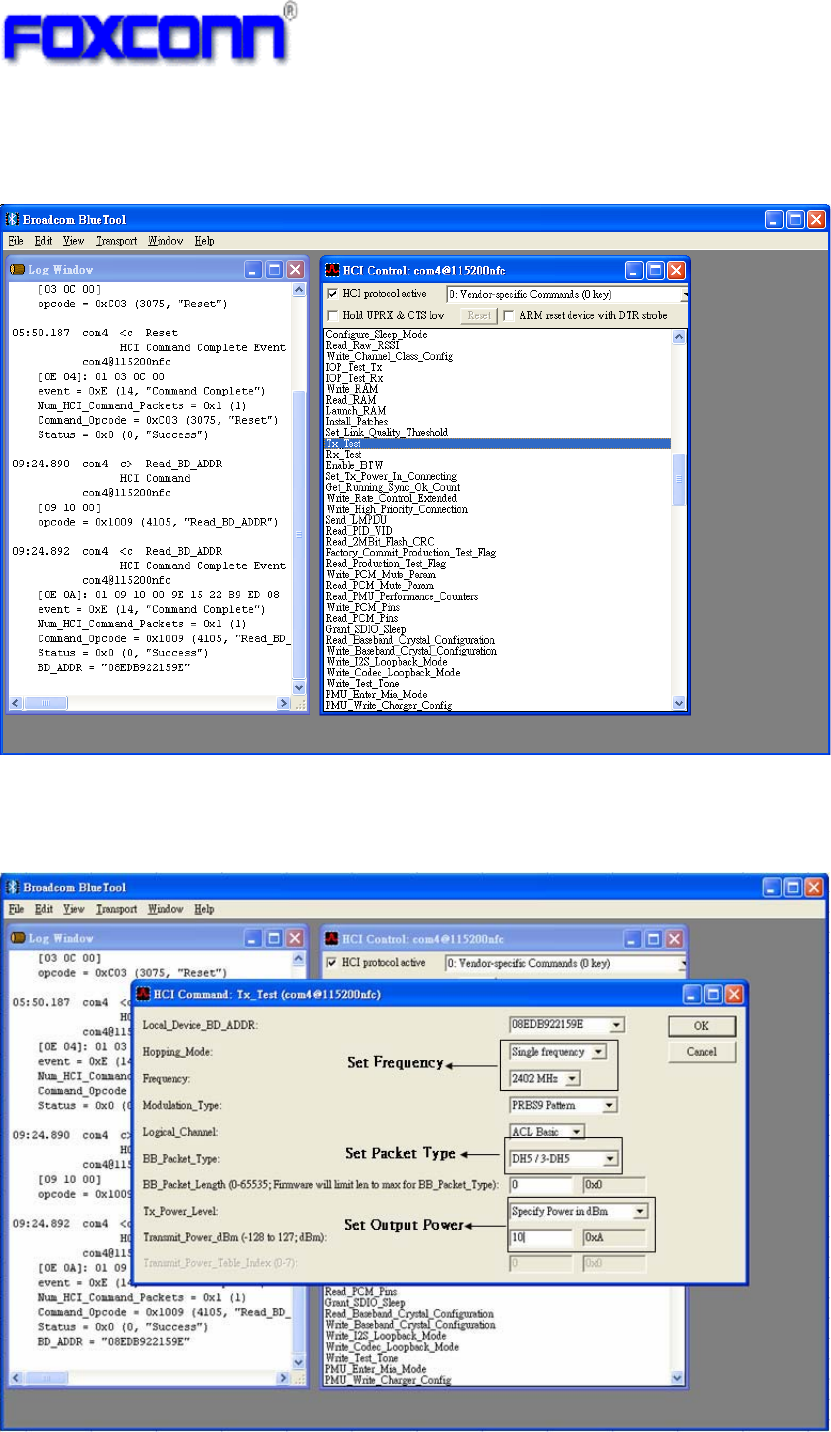Open Help menu in BlueTool window showing Tx_Test dialog
Screen dimensions: 831x1432
tap(205, 910)
